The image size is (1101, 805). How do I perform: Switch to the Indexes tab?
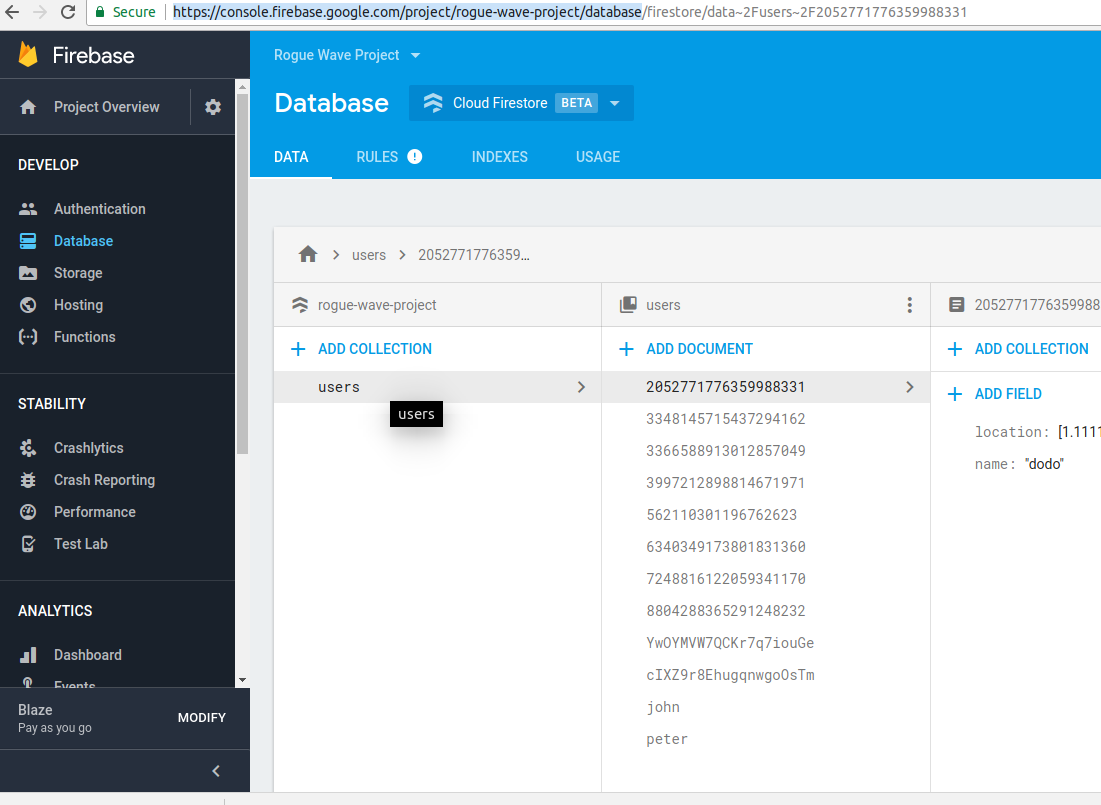point(499,157)
